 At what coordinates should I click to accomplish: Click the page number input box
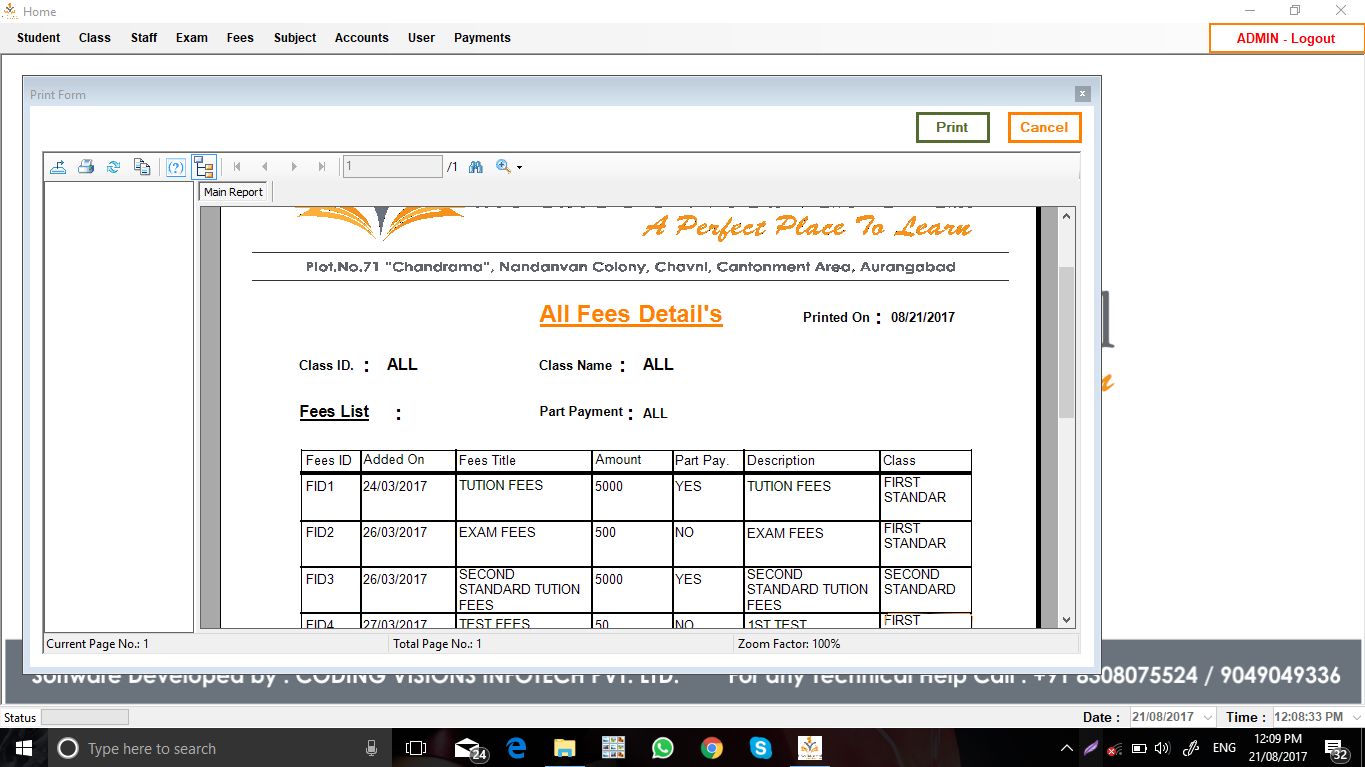[x=393, y=167]
